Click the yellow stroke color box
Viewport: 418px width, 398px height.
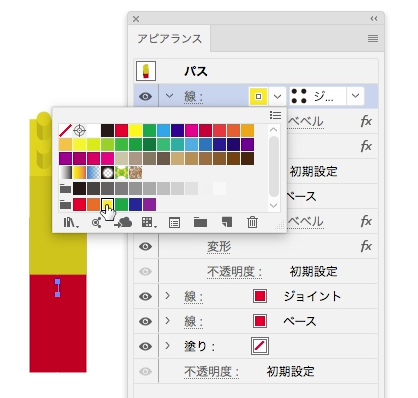pos(258,96)
